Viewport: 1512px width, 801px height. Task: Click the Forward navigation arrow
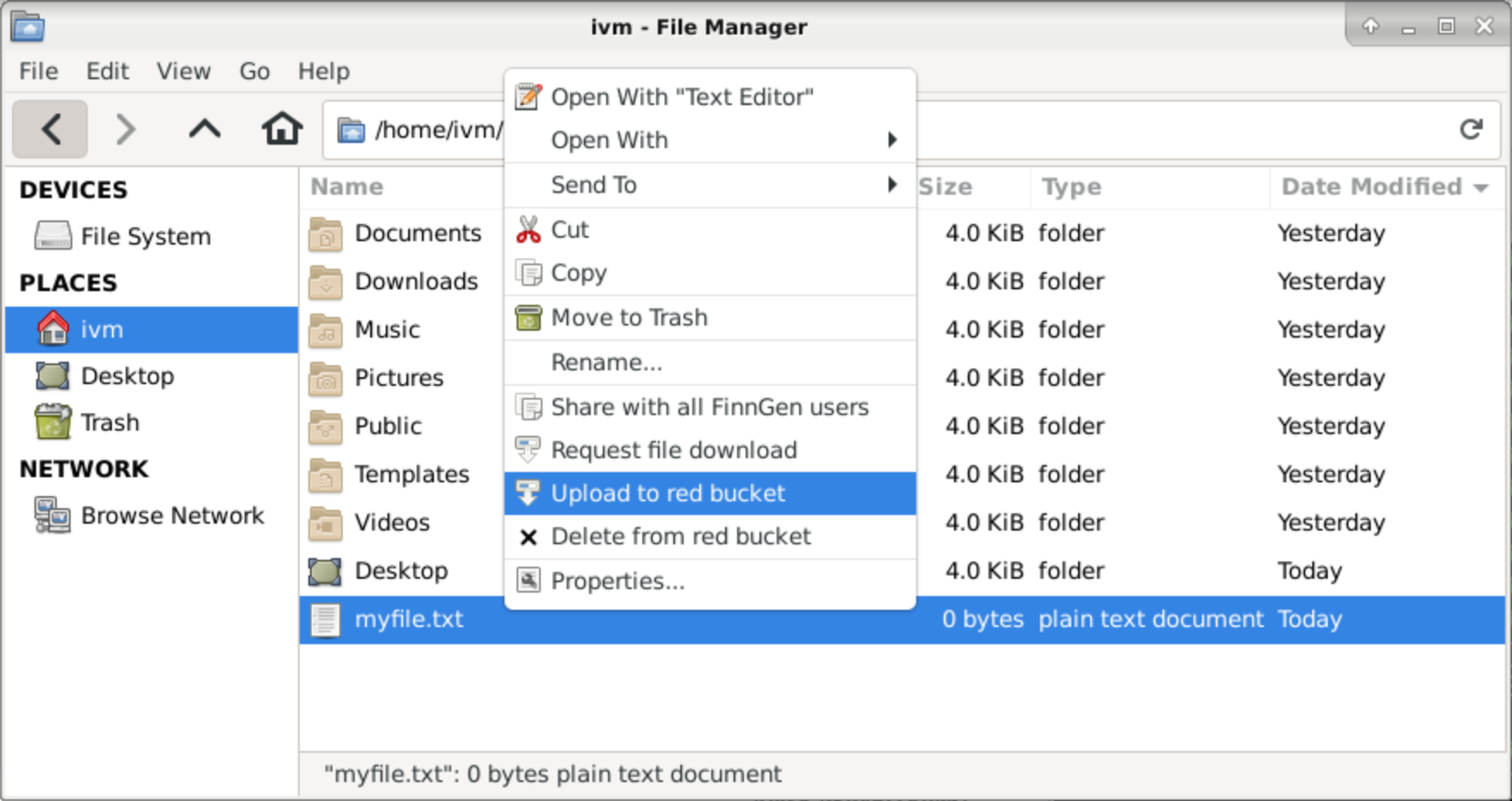tap(126, 129)
